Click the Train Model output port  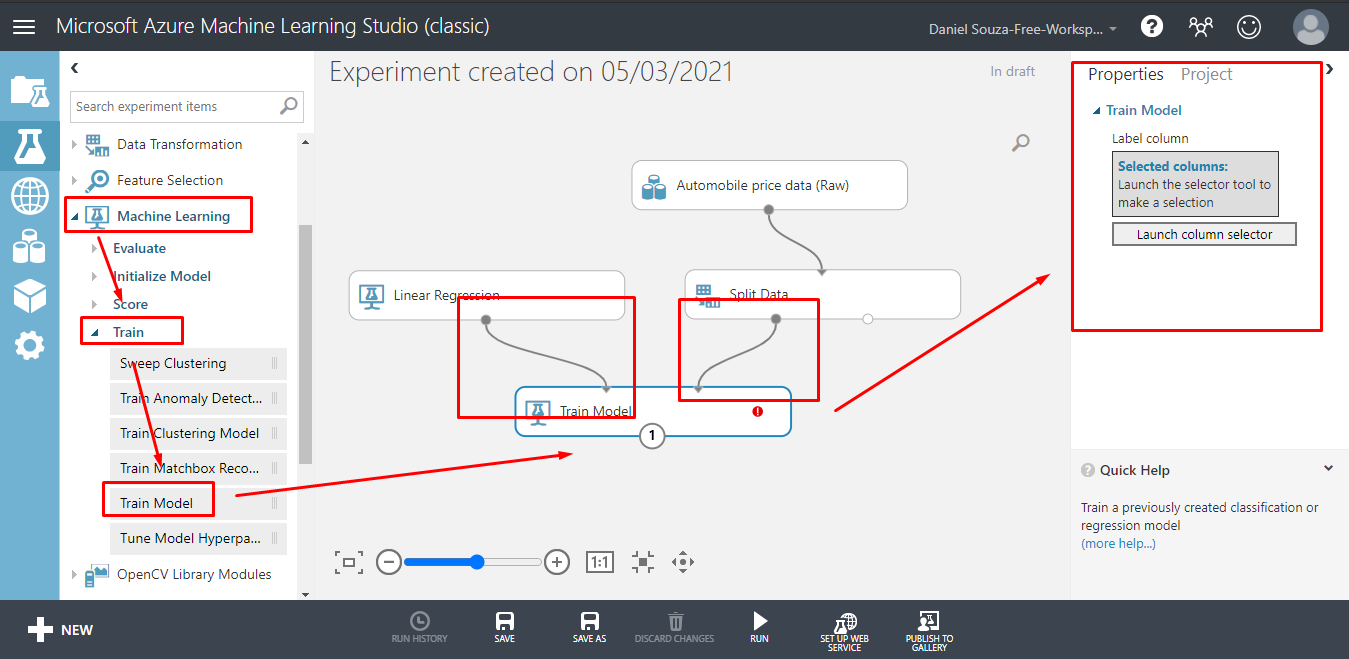652,436
